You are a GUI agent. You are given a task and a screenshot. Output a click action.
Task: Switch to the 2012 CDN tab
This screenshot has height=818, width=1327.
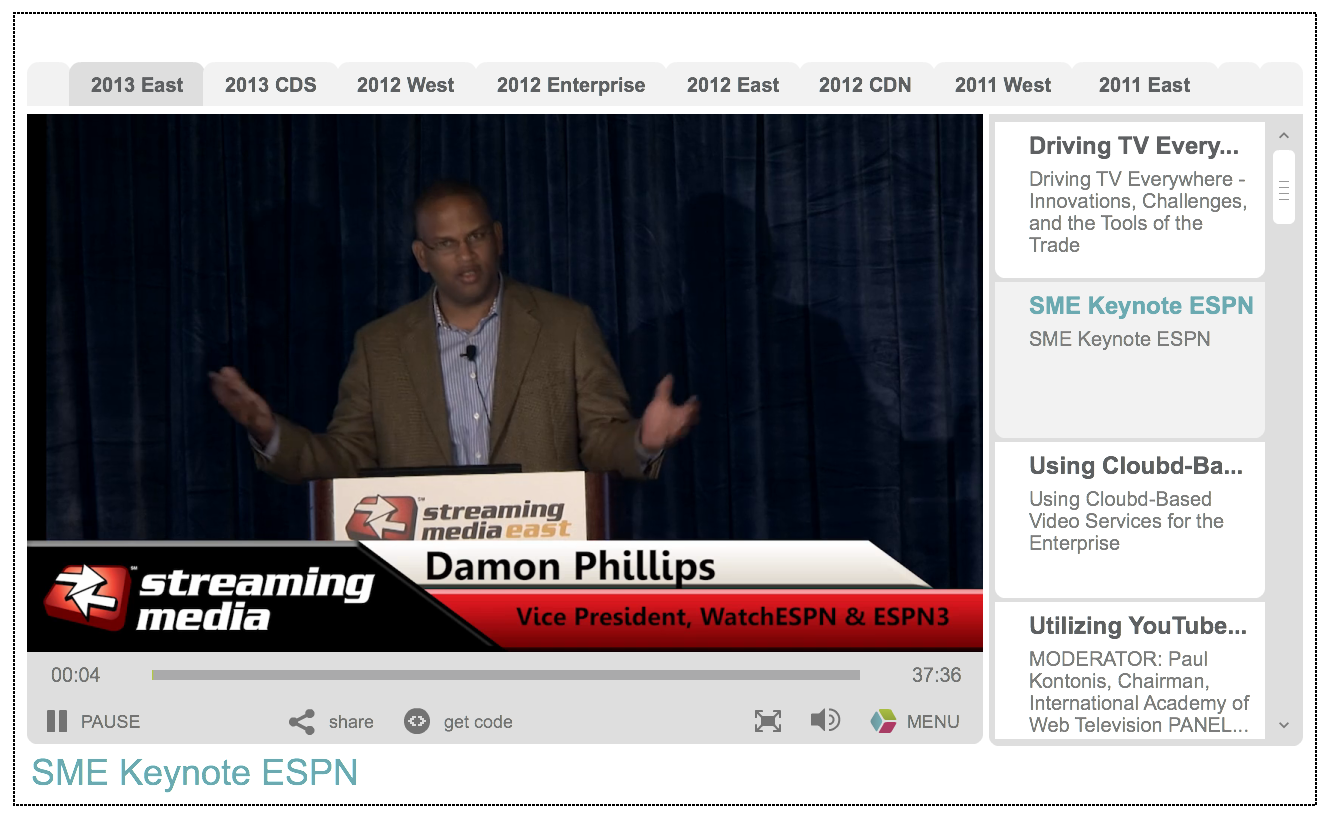tap(865, 85)
